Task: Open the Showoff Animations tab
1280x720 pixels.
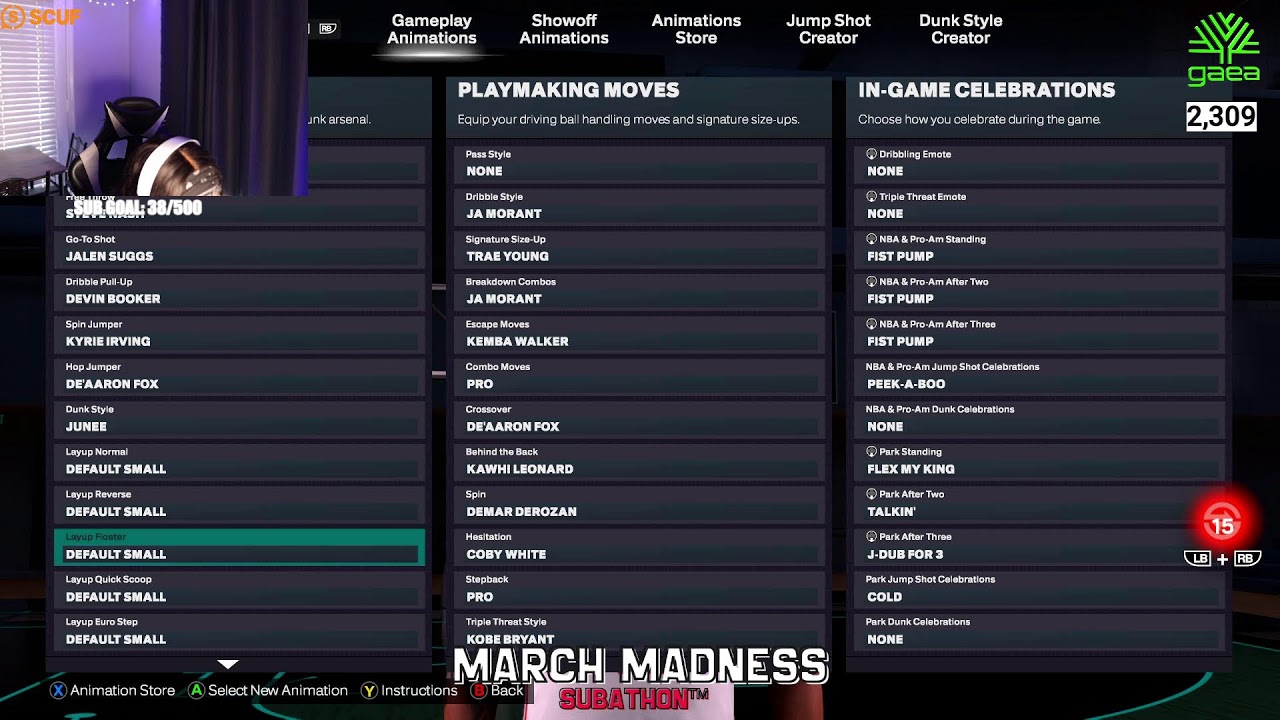Action: tap(564, 29)
